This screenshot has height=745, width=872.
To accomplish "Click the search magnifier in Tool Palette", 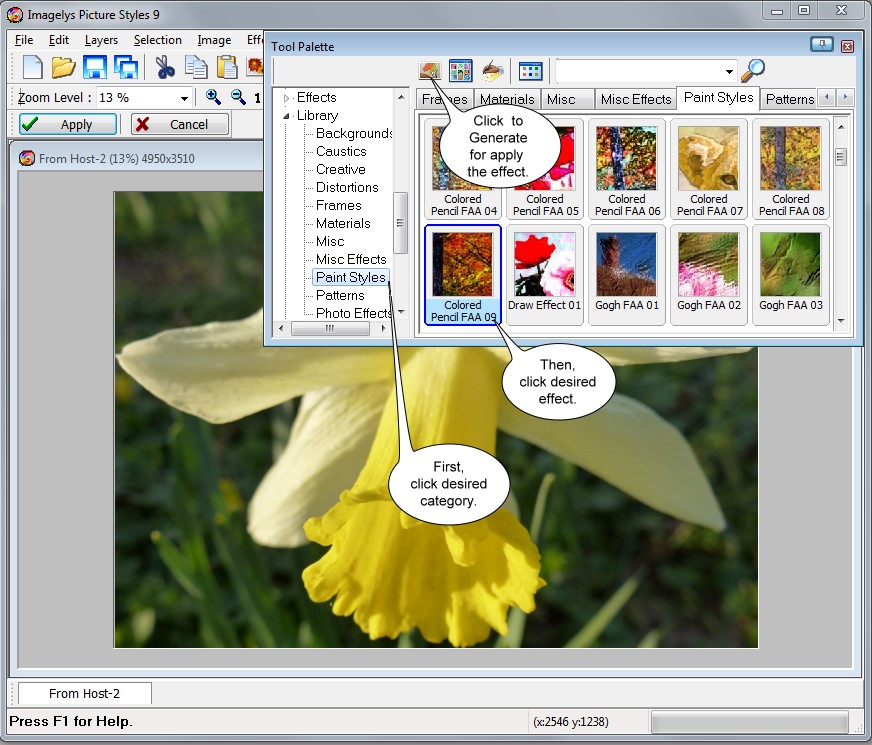I will point(752,71).
